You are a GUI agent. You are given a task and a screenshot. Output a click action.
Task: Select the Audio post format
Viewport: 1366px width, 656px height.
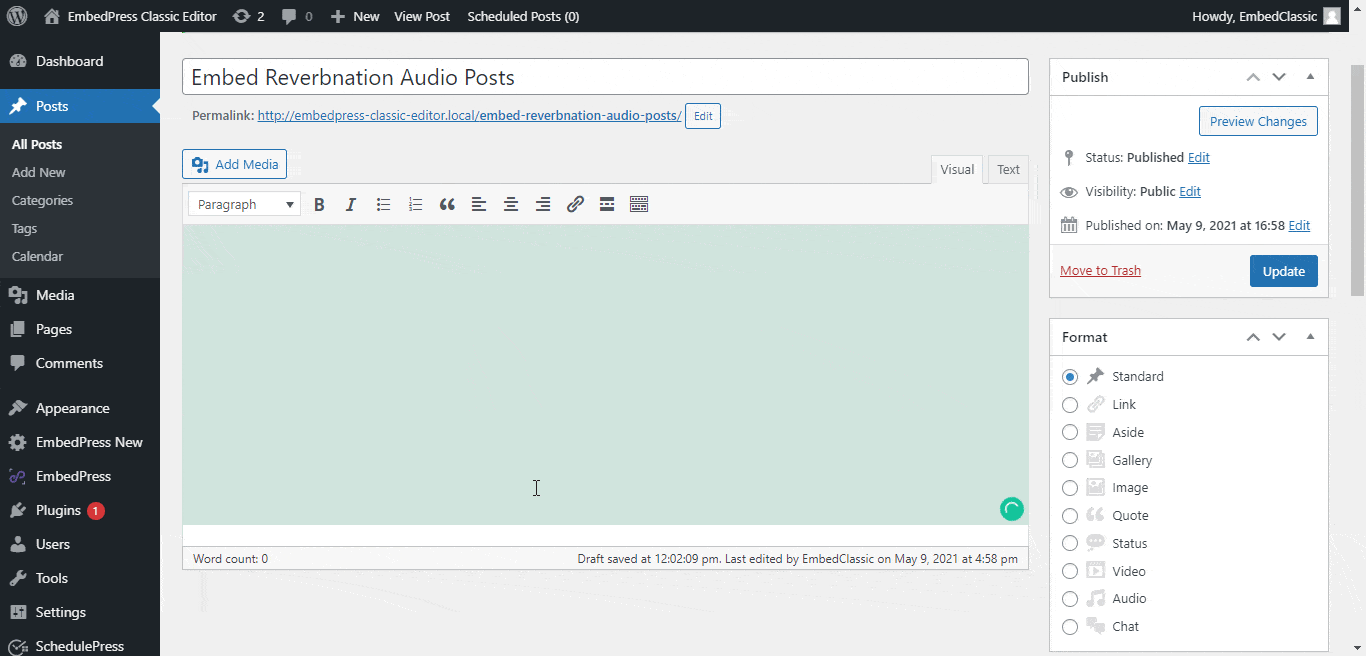pos(1070,599)
